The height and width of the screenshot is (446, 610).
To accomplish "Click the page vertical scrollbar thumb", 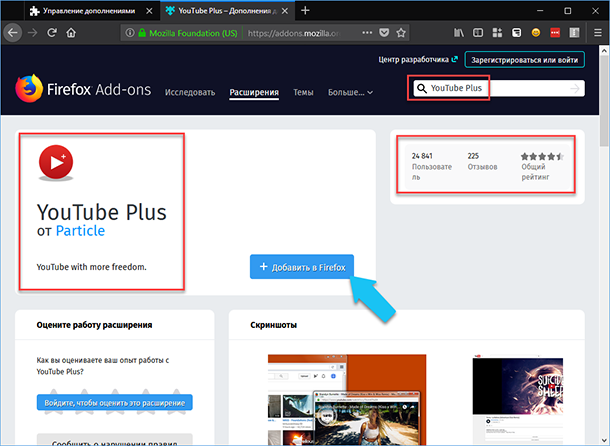I will click(x=604, y=100).
